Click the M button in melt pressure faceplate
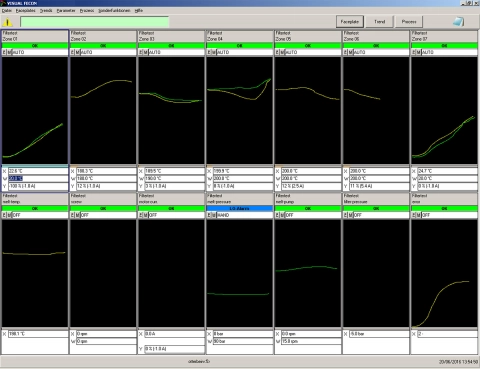This screenshot has height=369, width=480. [214, 215]
